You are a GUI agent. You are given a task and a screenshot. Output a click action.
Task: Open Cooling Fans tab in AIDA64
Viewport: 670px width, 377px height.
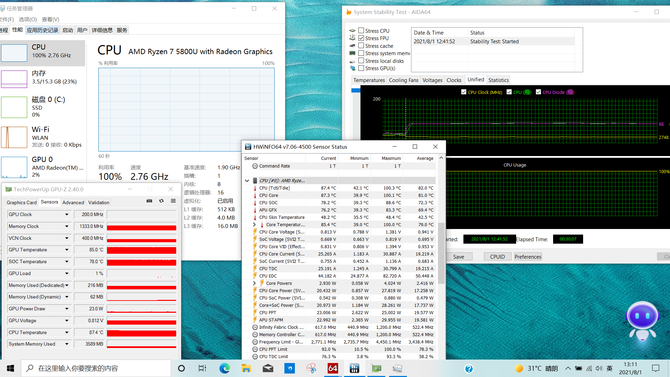click(403, 80)
